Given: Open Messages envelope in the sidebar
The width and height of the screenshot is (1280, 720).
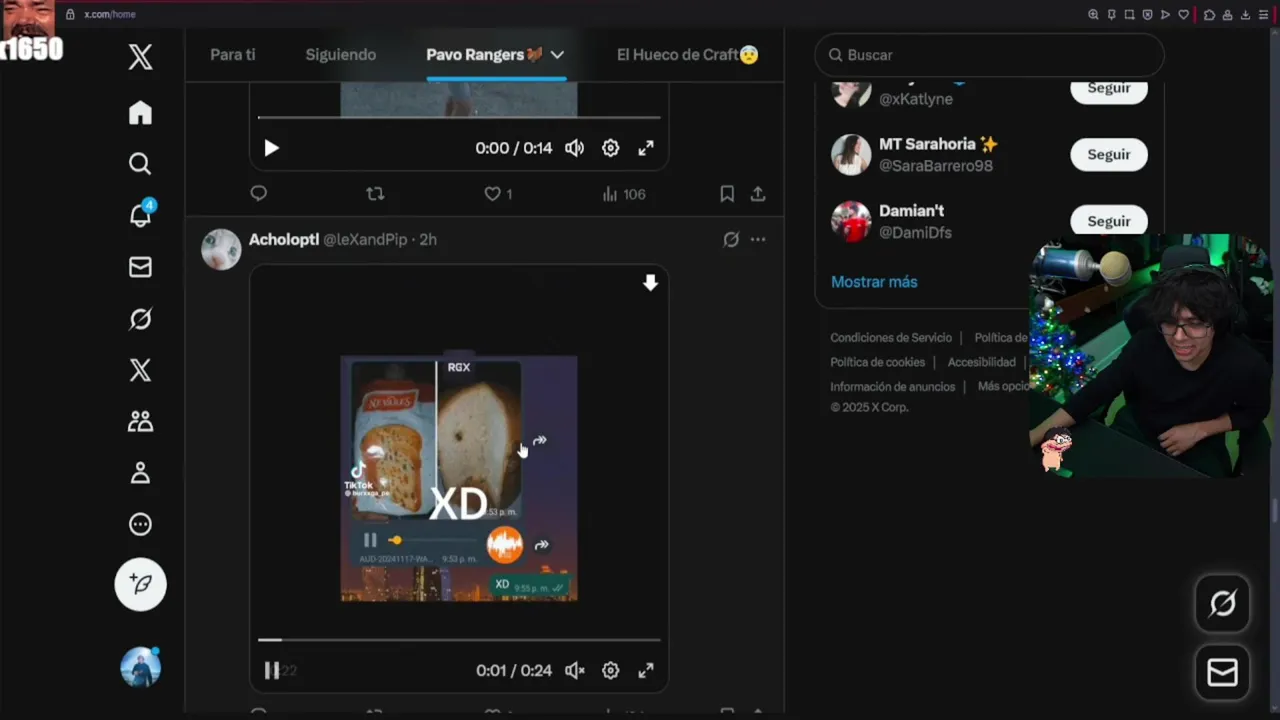Looking at the screenshot, I should point(140,267).
